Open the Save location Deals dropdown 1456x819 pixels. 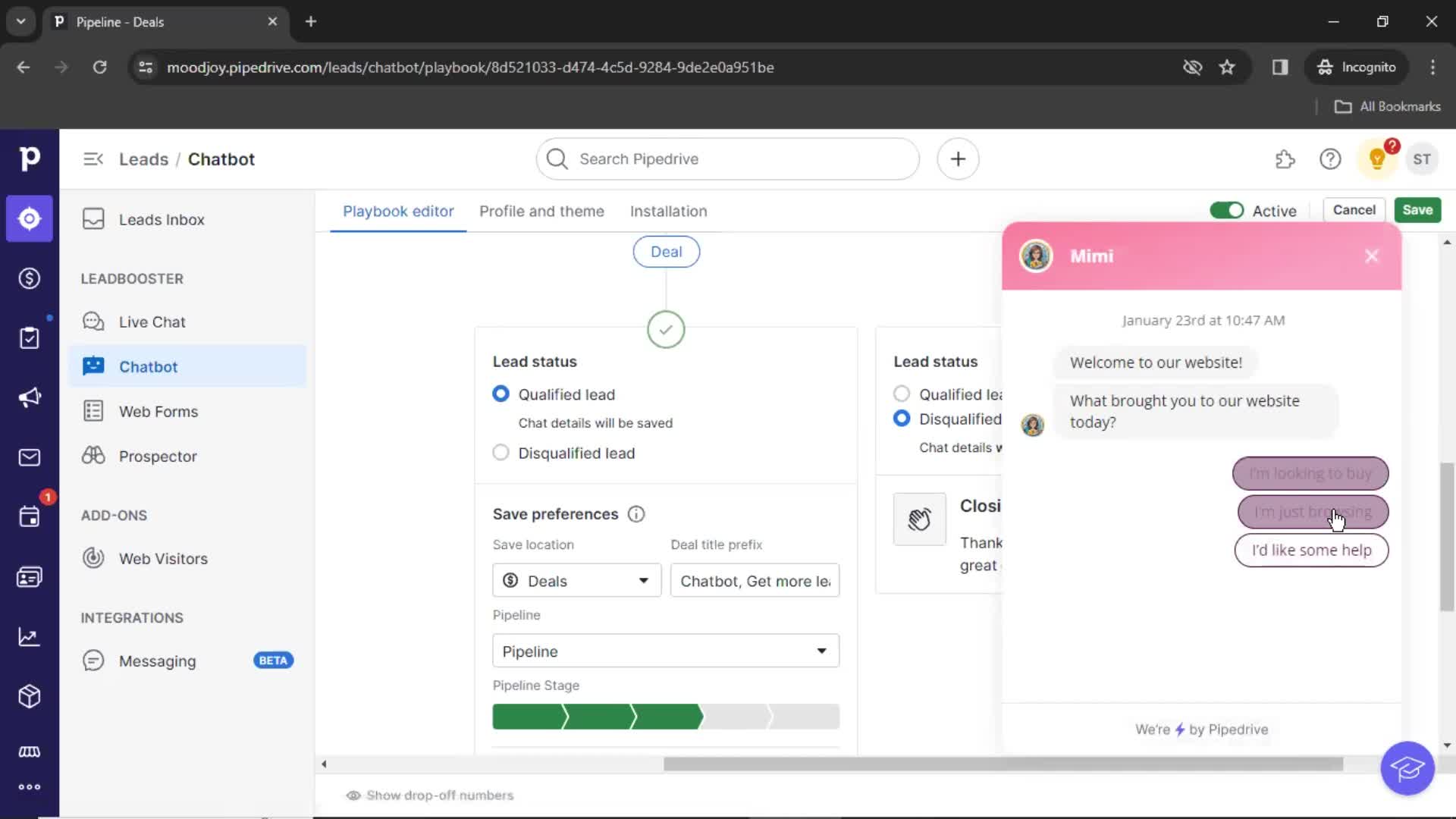pos(576,581)
